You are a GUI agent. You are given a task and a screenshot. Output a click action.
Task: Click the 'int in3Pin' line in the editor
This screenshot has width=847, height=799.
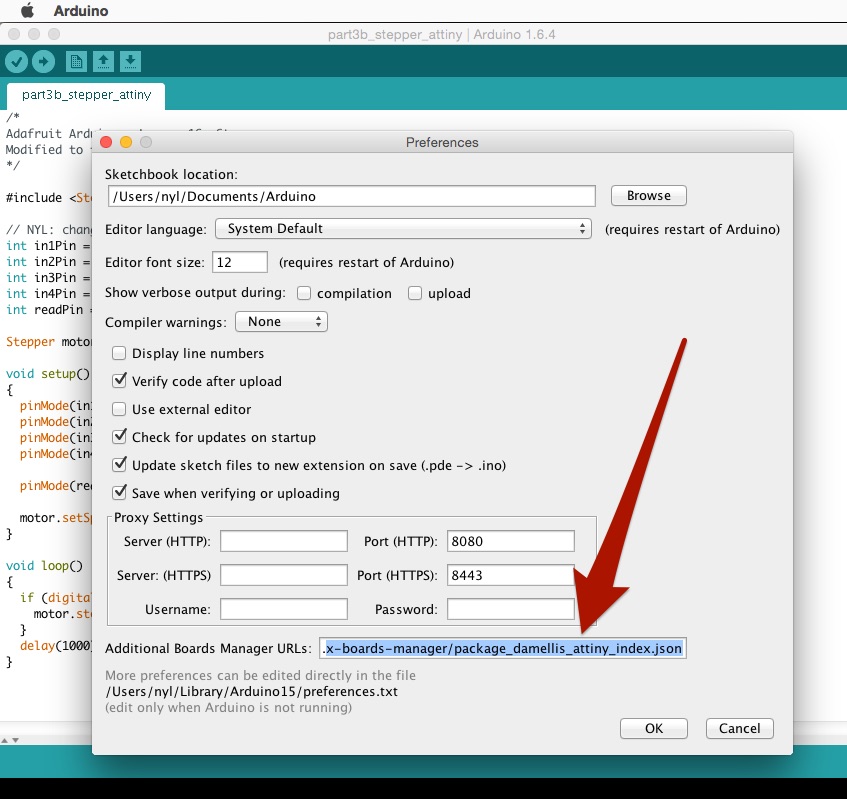(x=49, y=278)
